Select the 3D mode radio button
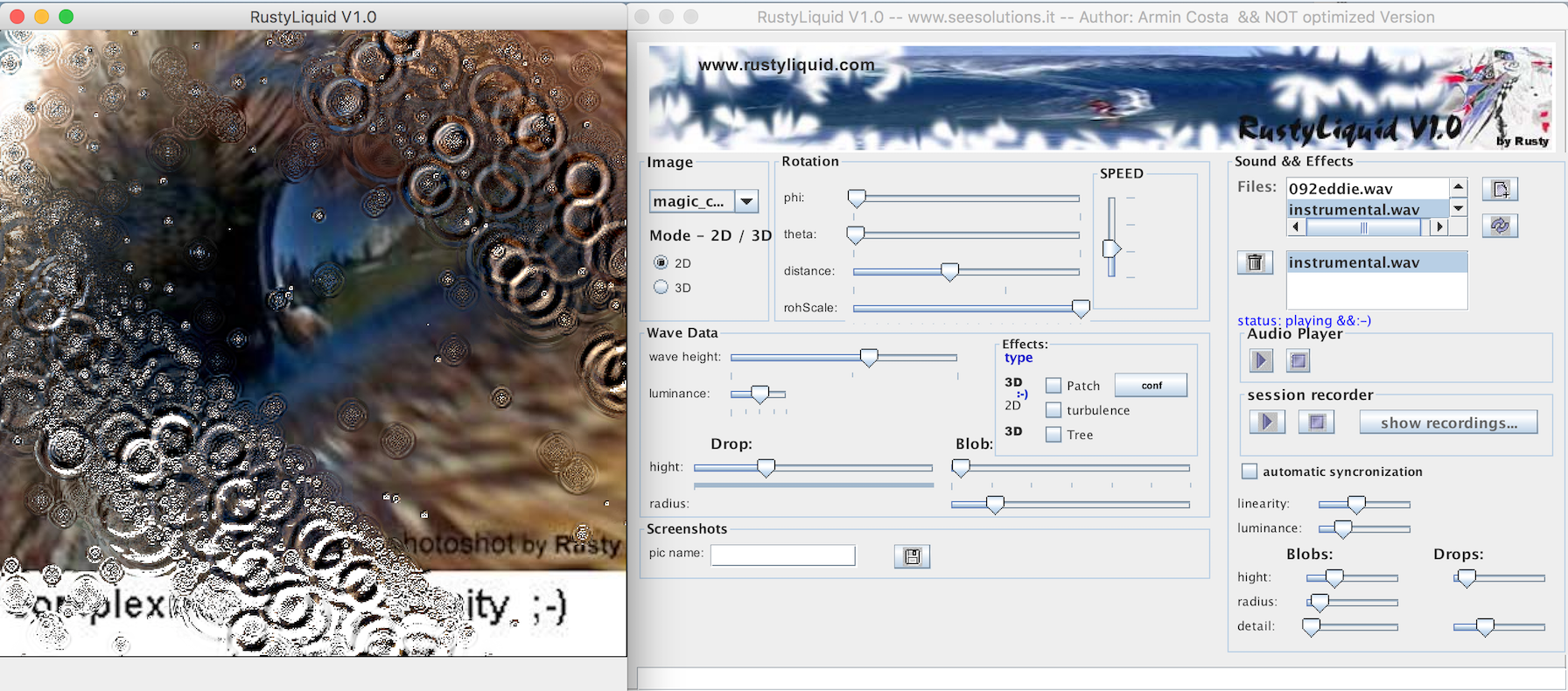 tap(661, 287)
